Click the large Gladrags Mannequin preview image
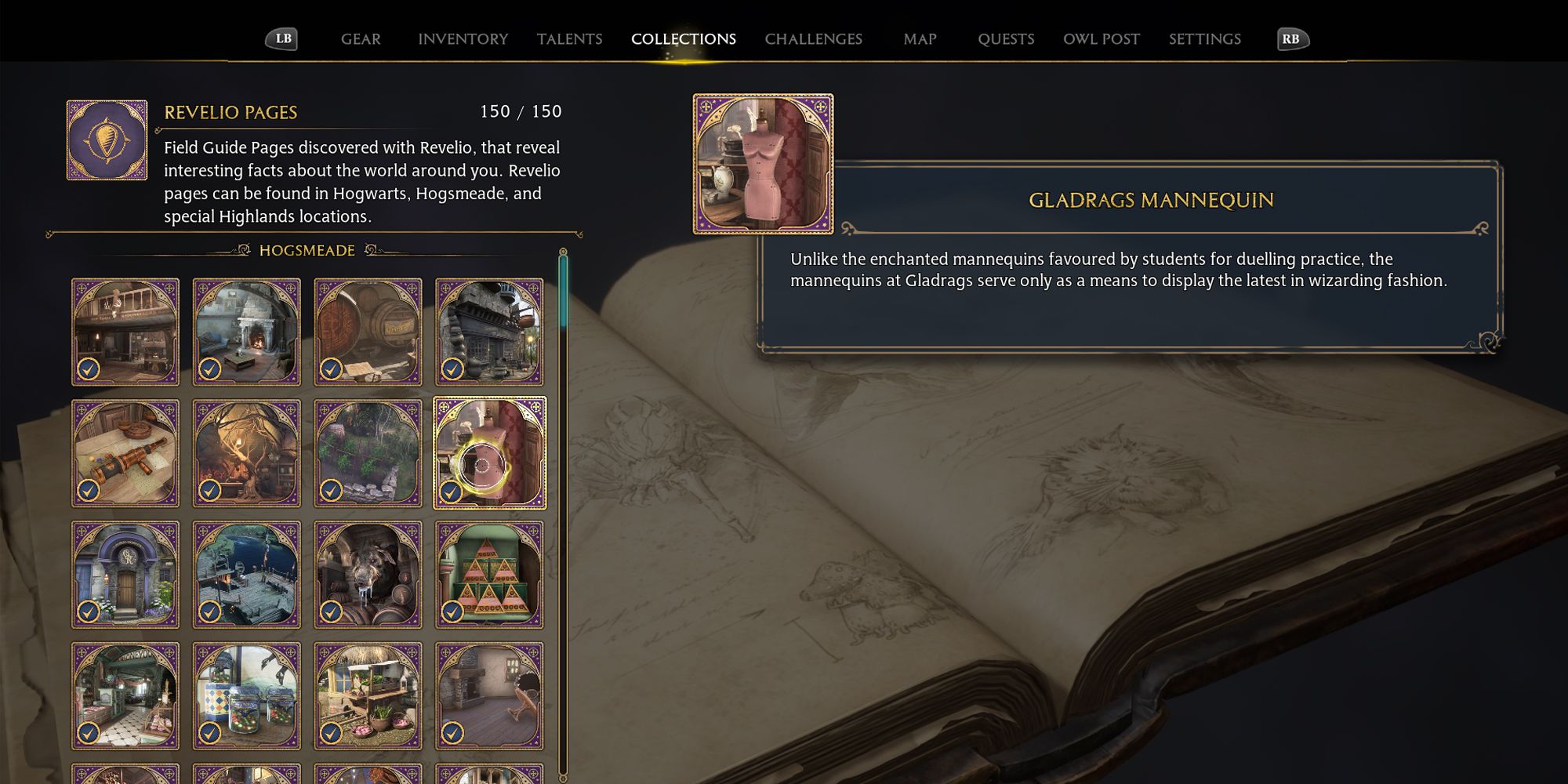 (763, 164)
